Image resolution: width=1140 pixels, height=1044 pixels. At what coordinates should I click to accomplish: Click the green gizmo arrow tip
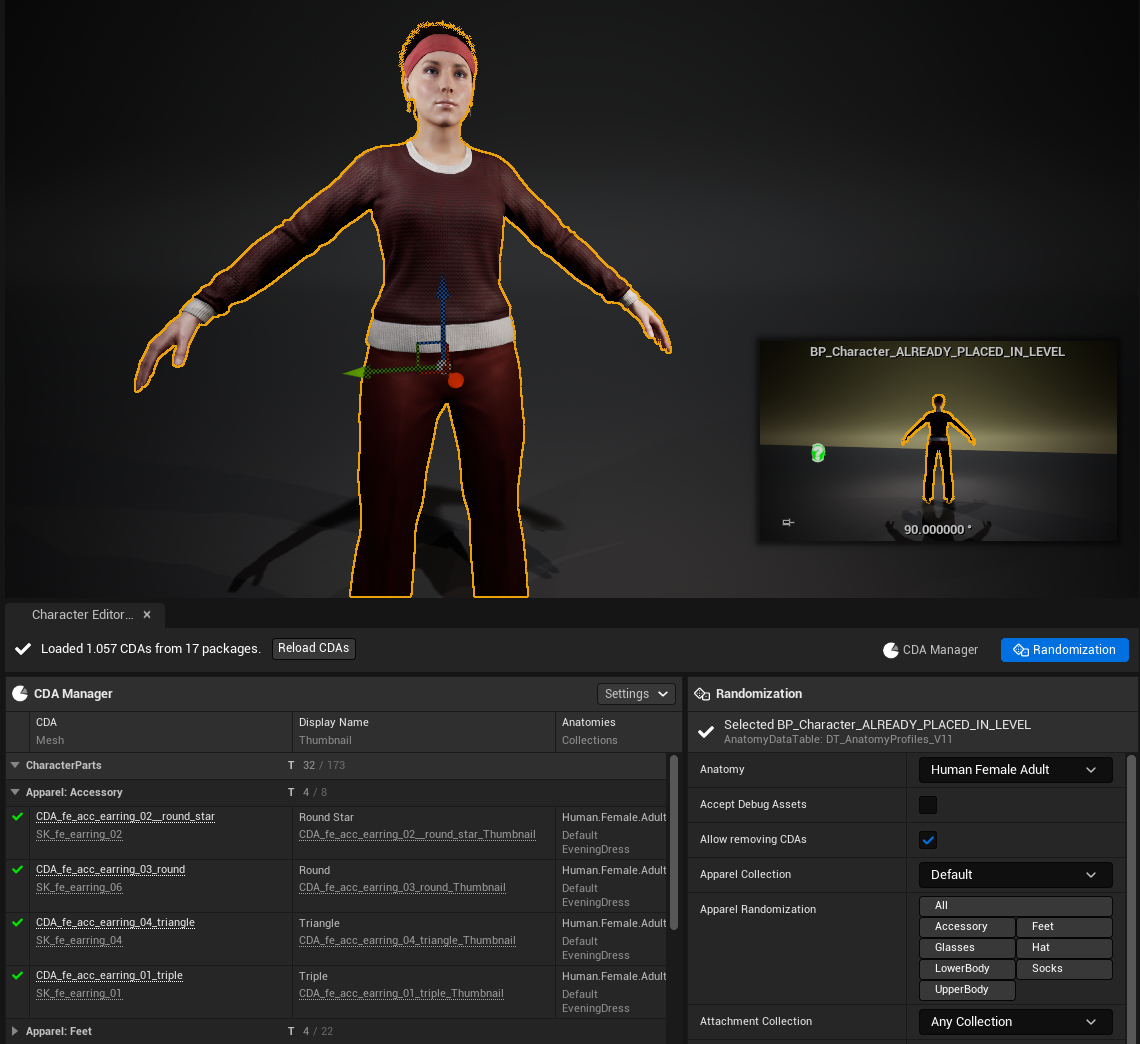(352, 373)
